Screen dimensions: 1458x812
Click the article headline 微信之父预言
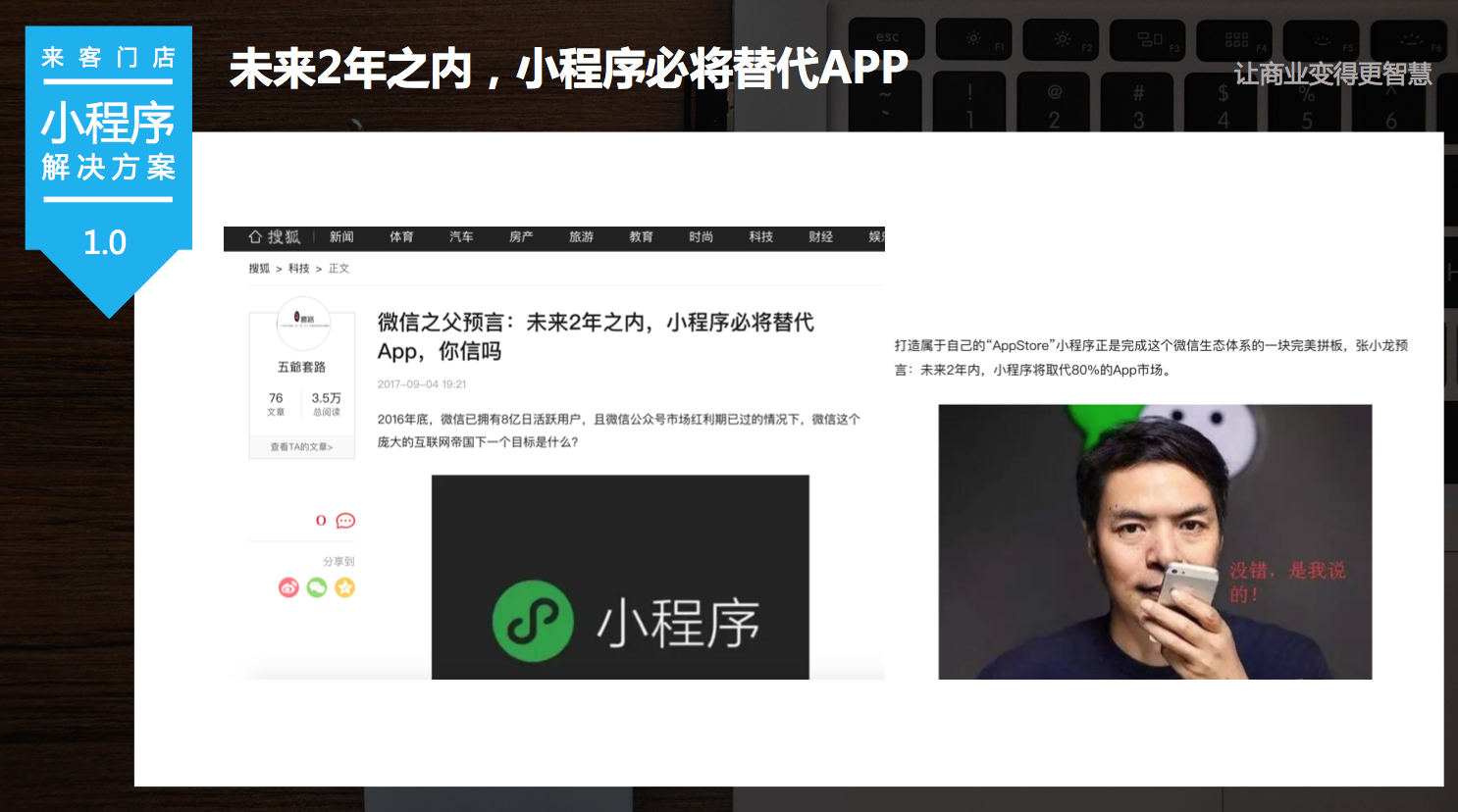click(x=596, y=336)
